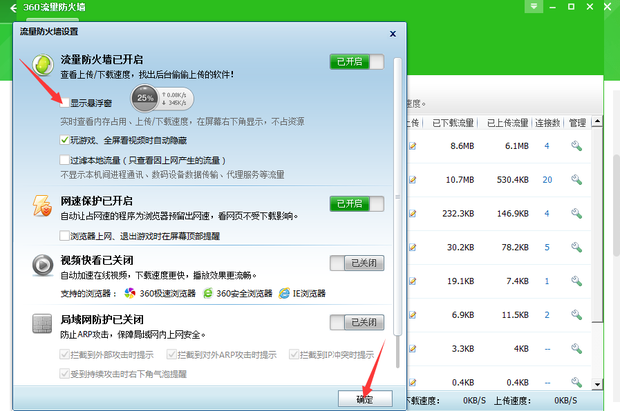Click the table scrollbar up arrow

point(597,121)
